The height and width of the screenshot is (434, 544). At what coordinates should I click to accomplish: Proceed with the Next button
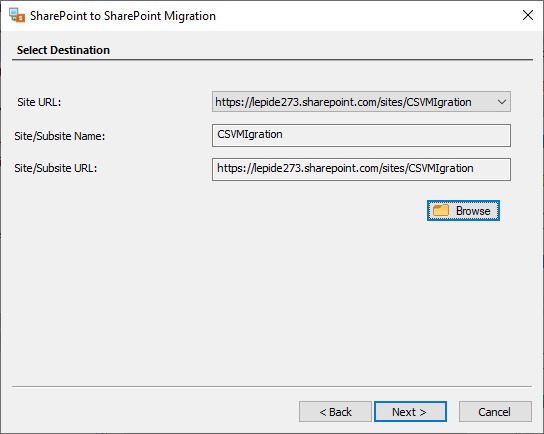coord(410,412)
